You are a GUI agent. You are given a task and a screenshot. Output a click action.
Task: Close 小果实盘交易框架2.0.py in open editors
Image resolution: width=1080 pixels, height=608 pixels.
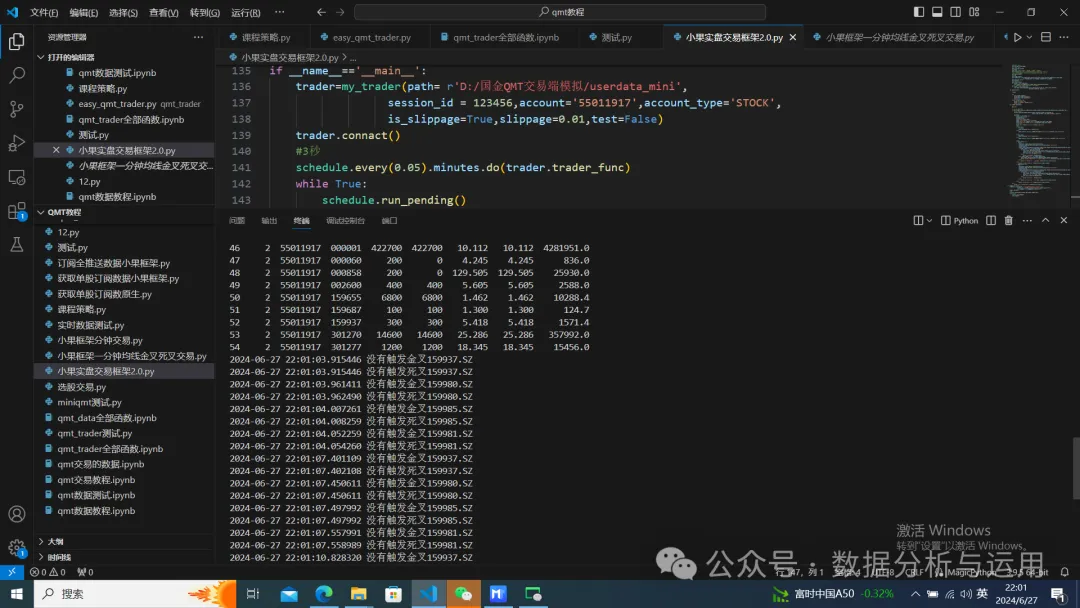click(x=56, y=150)
